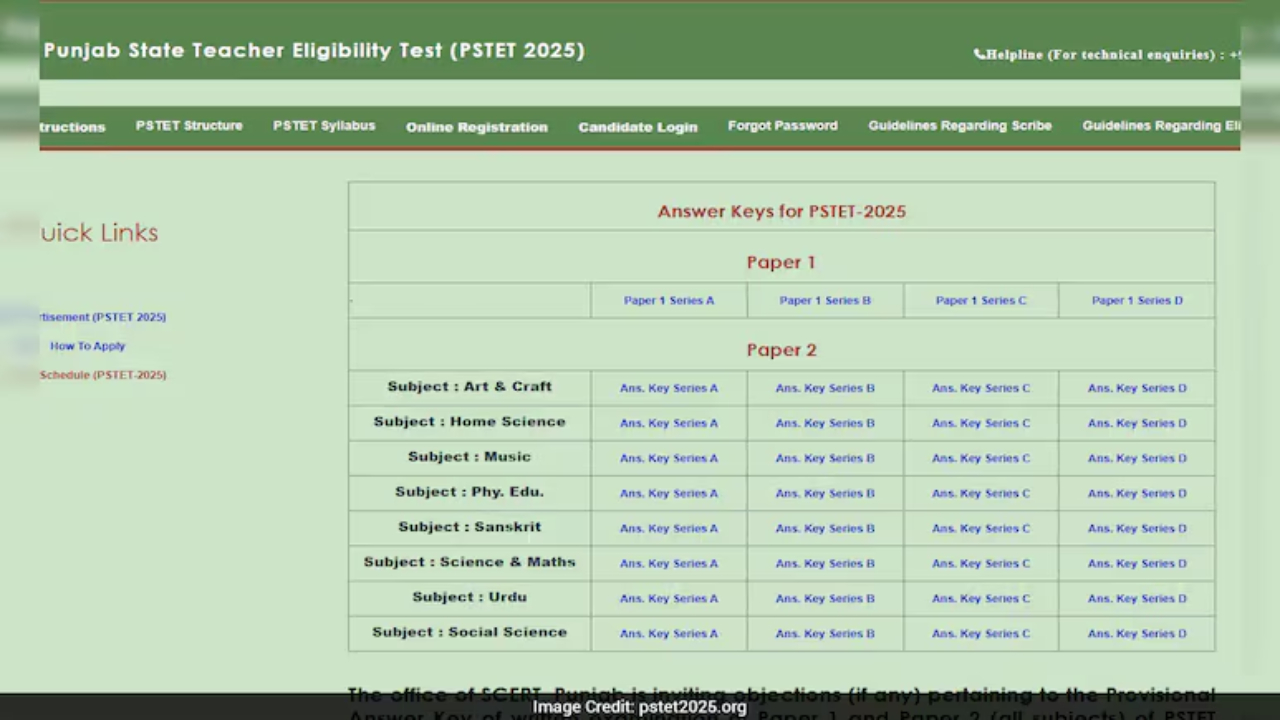Open Social Science Ans. Key Series D
1280x720 pixels.
(1136, 632)
